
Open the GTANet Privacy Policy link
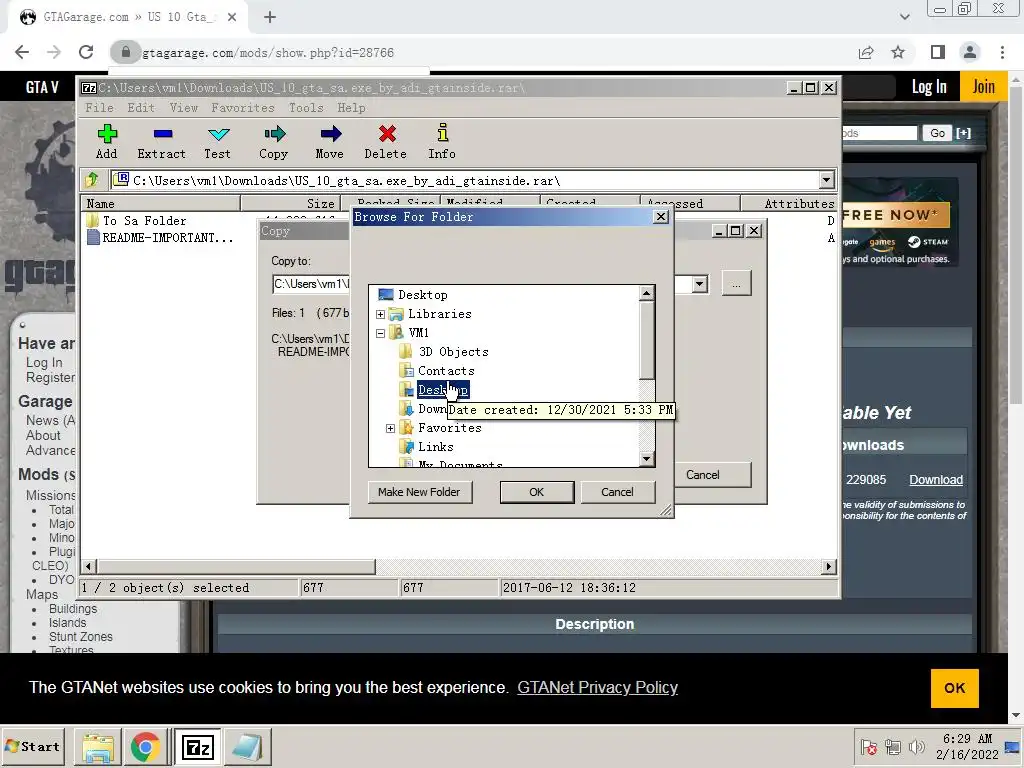pos(598,688)
